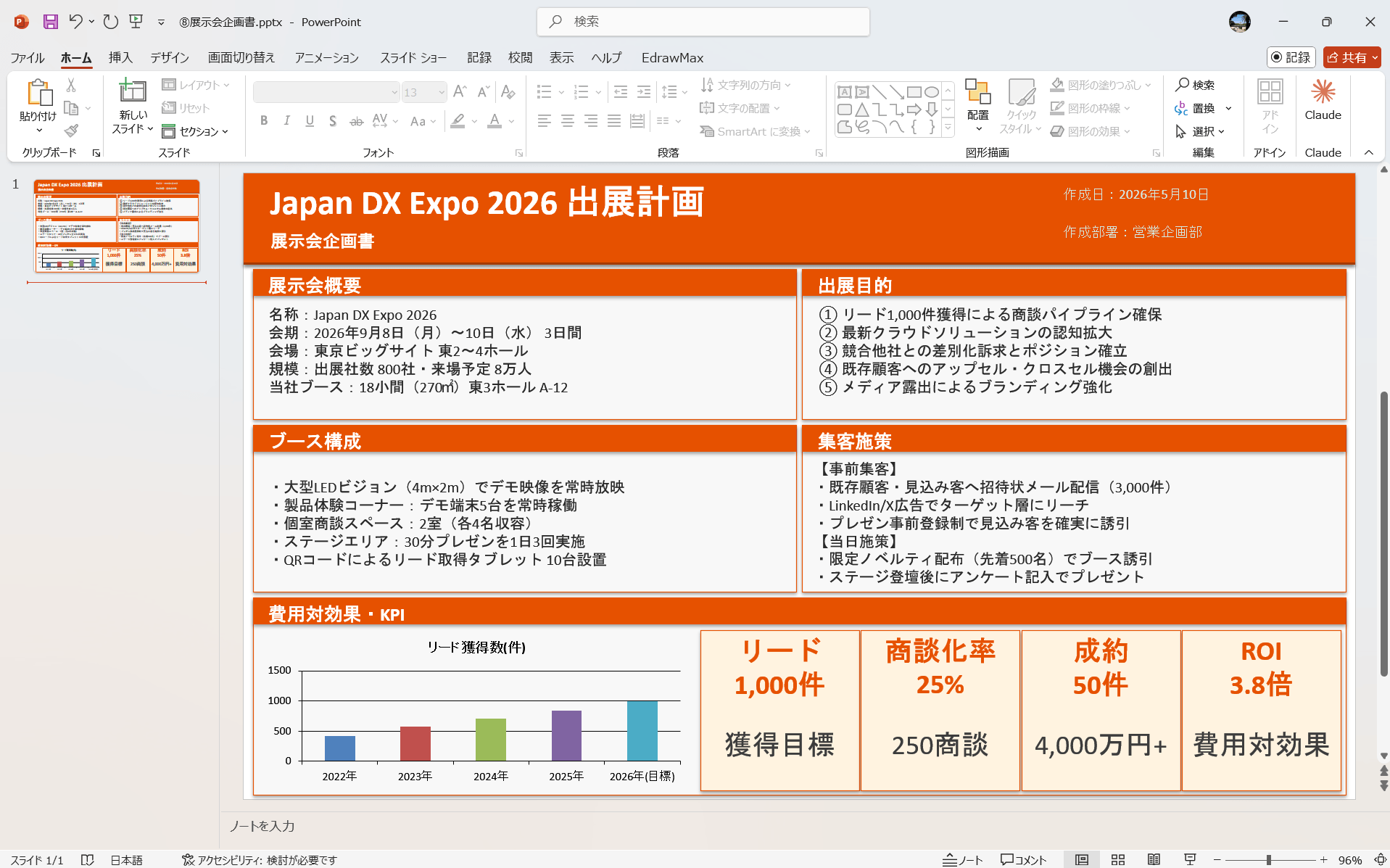Click the Undo arrow icon
Image resolution: width=1390 pixels, height=868 pixels.
[x=75, y=22]
